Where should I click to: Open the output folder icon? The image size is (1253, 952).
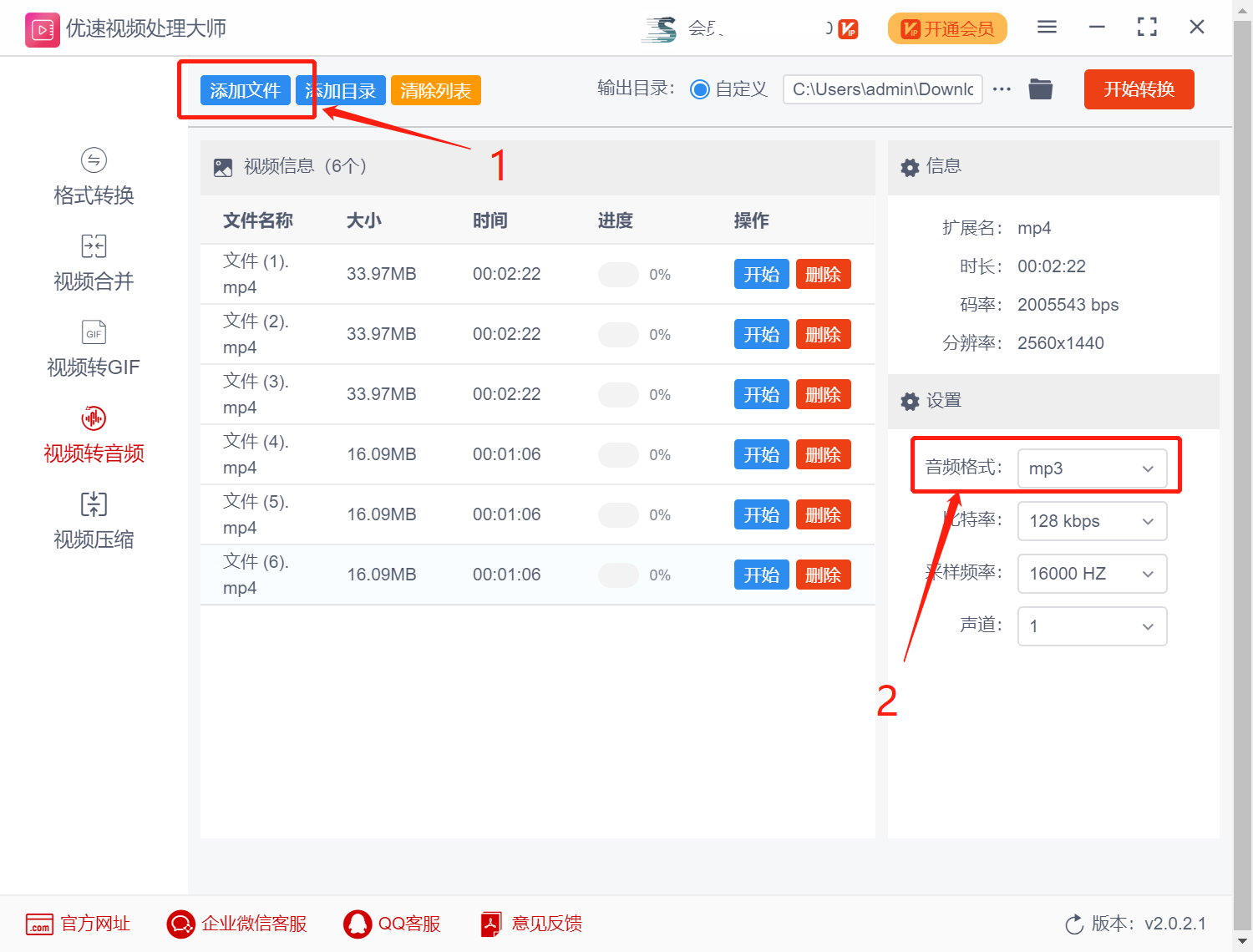[x=1040, y=89]
